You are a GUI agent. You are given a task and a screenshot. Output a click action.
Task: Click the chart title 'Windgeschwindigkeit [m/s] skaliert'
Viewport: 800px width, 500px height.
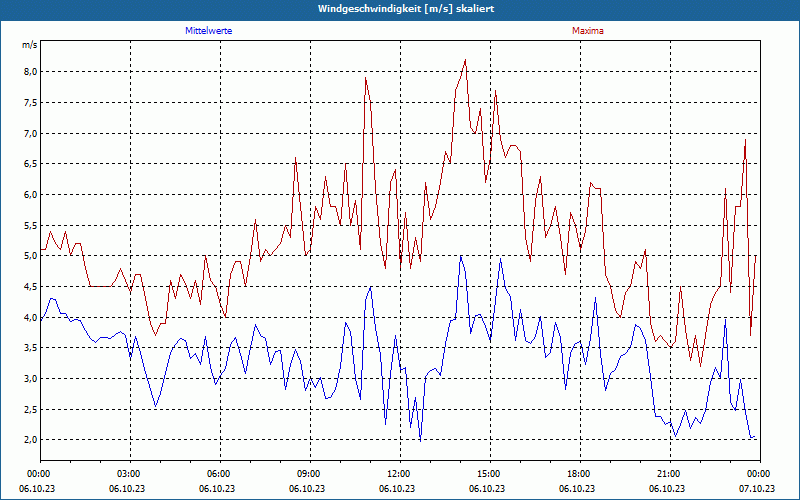click(x=406, y=9)
